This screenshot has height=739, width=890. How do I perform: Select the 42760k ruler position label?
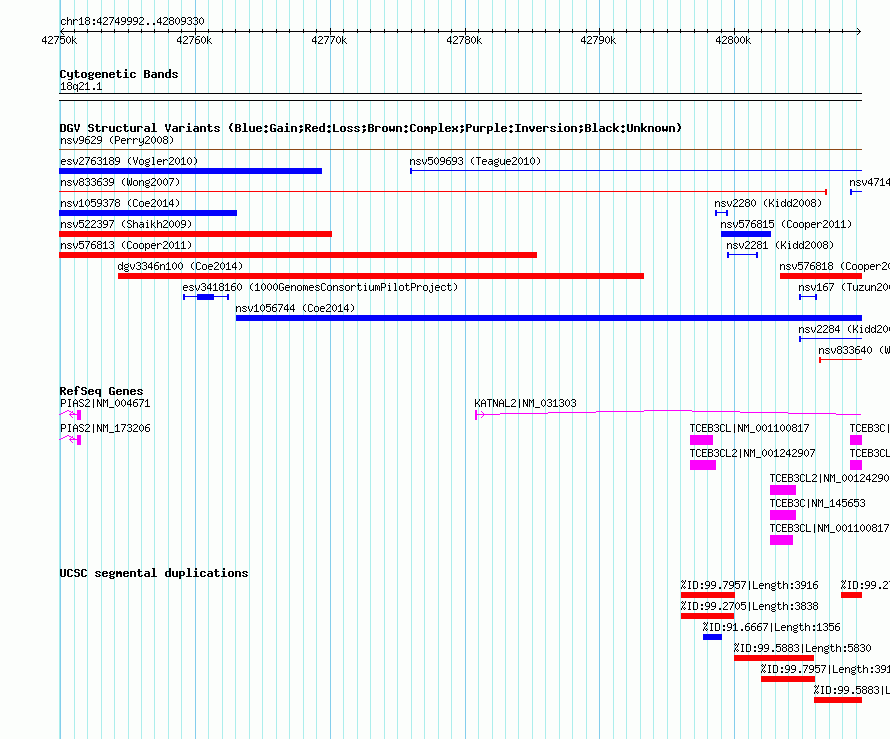pyautogui.click(x=194, y=40)
